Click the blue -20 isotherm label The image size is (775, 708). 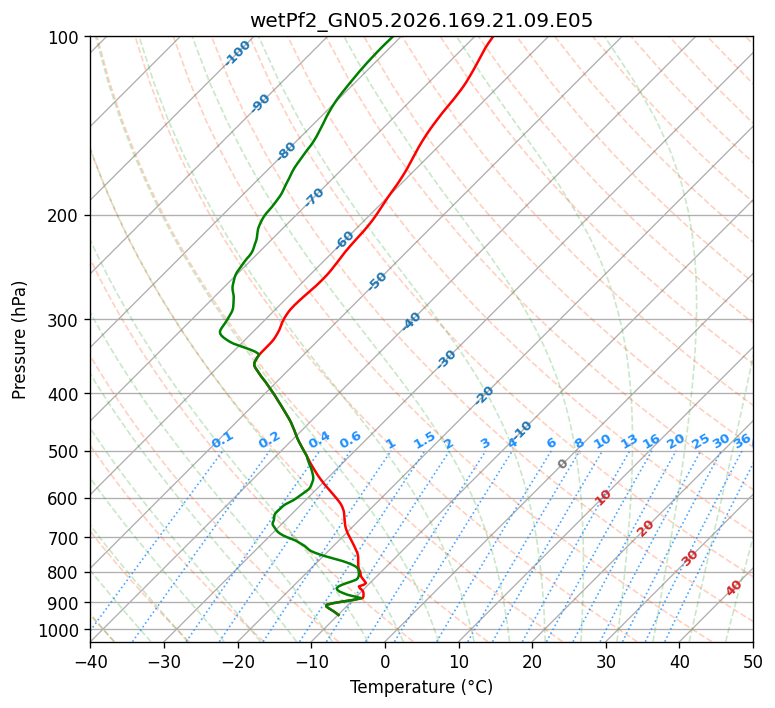point(484,395)
